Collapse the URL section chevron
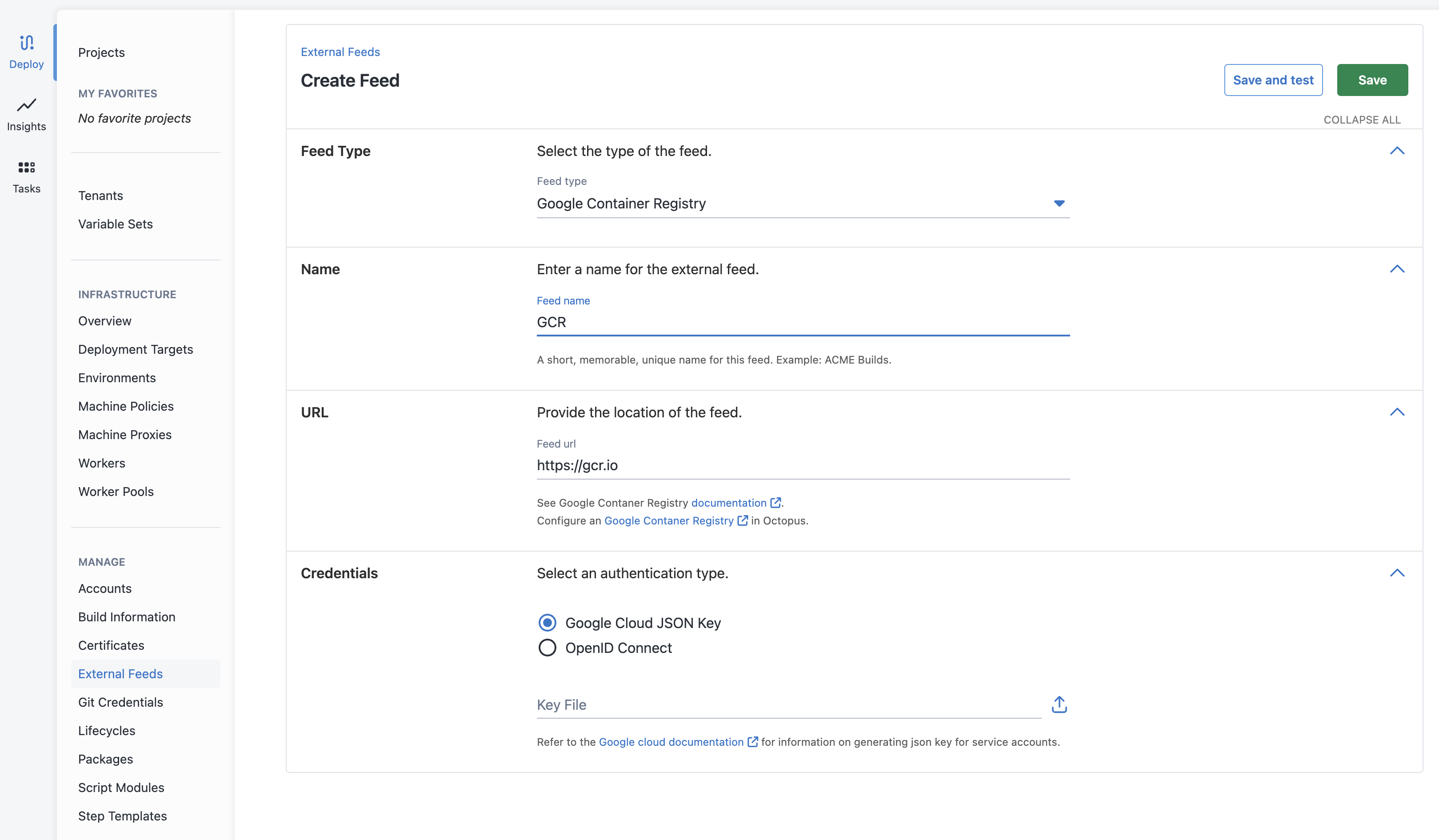This screenshot has height=840, width=1439. [x=1397, y=412]
